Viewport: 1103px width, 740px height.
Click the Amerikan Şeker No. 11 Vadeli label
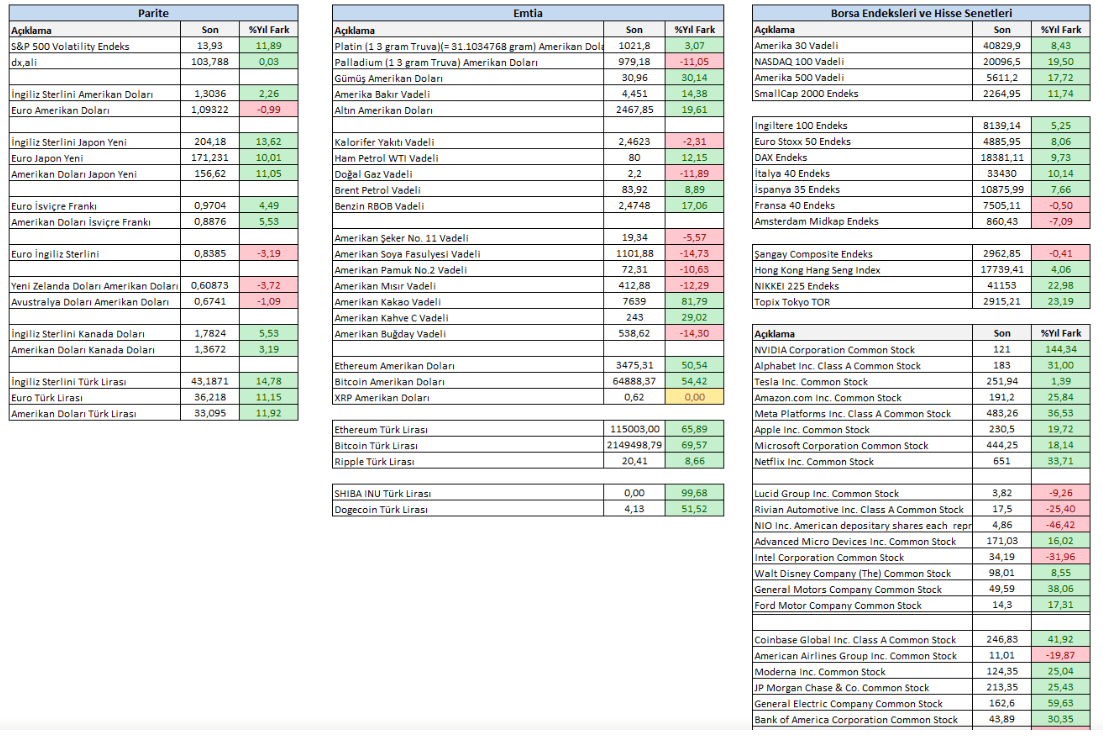point(468,238)
